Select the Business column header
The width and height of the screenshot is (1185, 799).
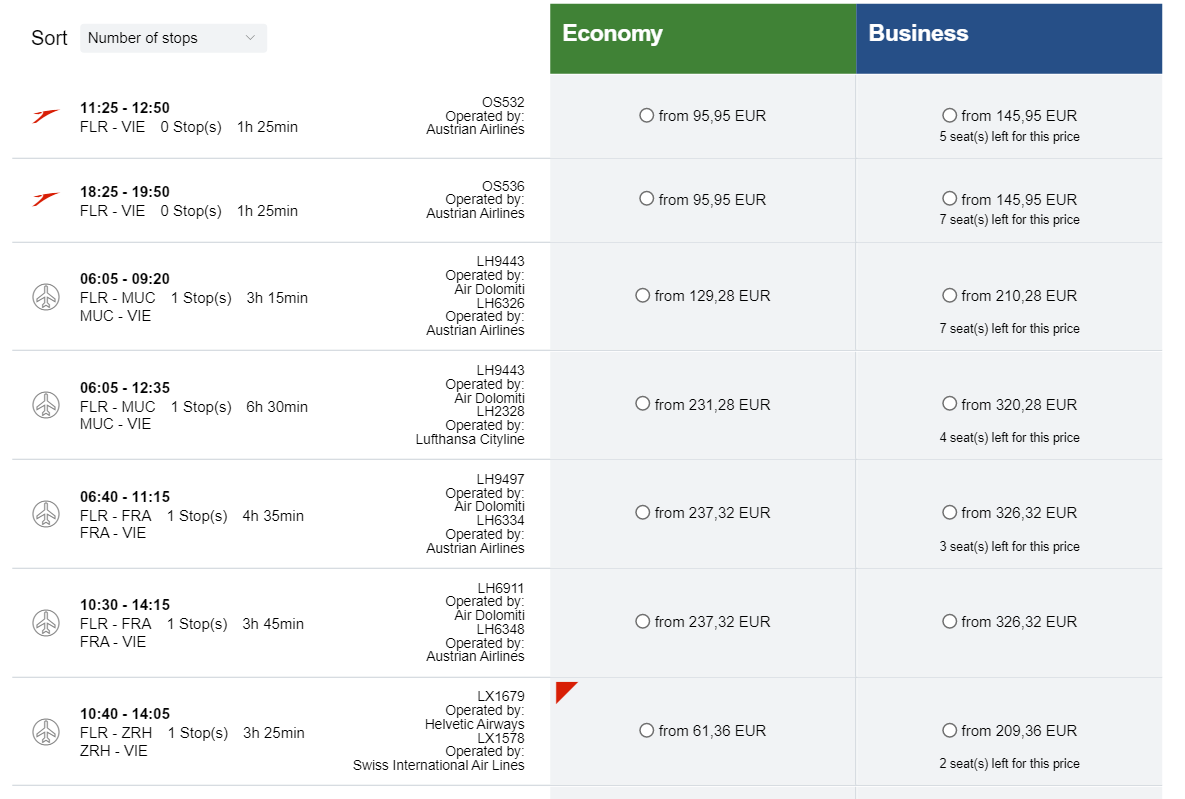[x=1009, y=39]
